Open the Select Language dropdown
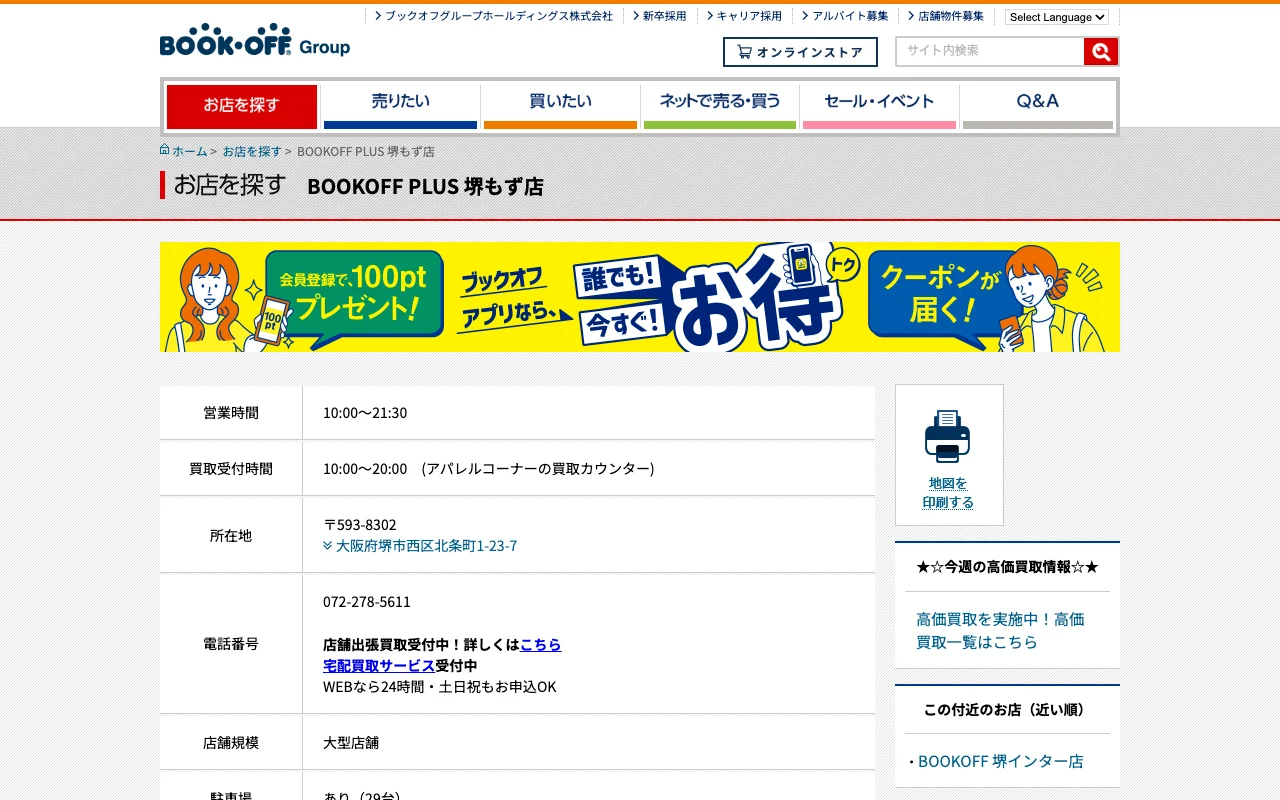This screenshot has width=1280, height=800. (x=1057, y=17)
